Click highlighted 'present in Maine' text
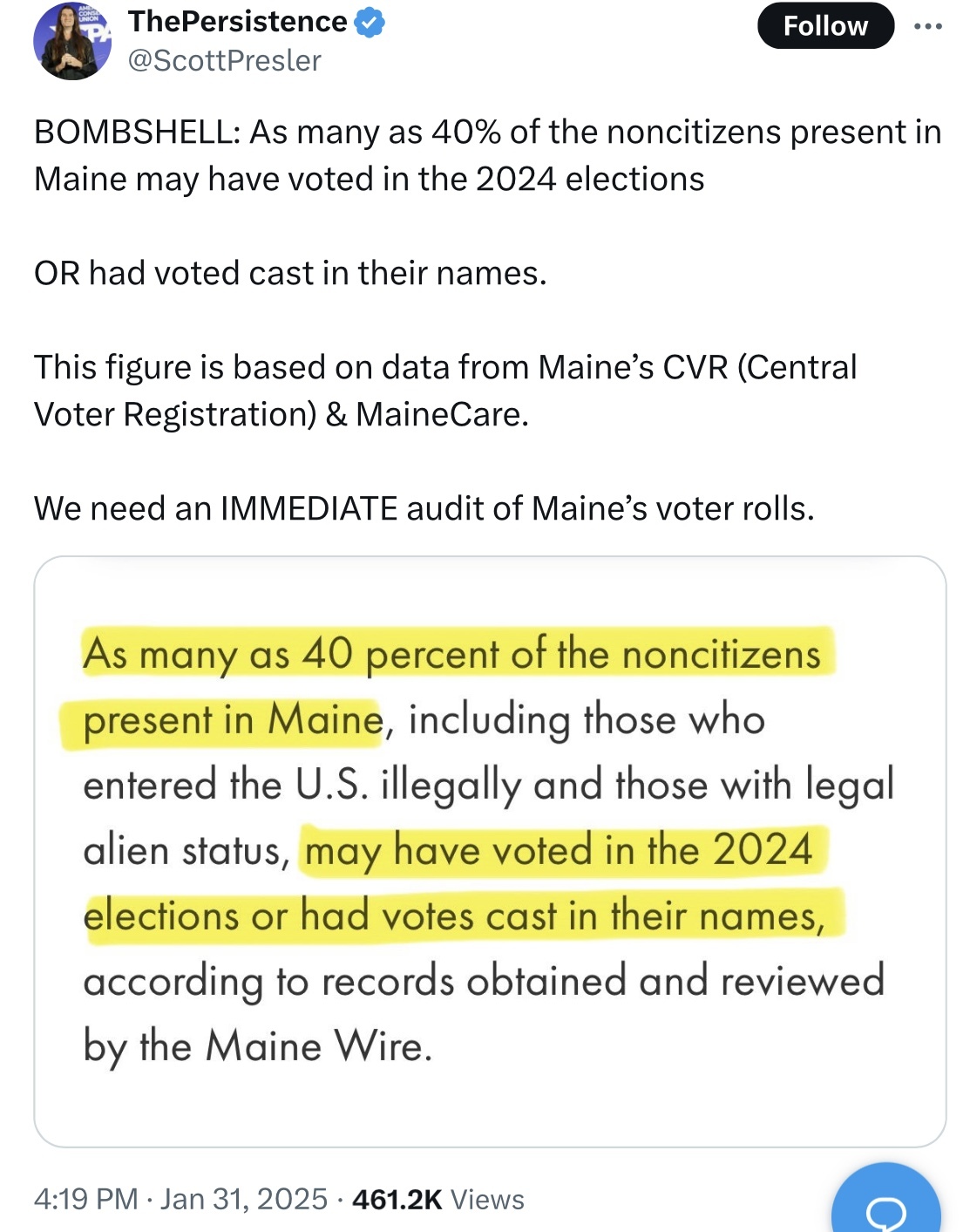Viewport: 970px width, 1232px height. [x=233, y=719]
